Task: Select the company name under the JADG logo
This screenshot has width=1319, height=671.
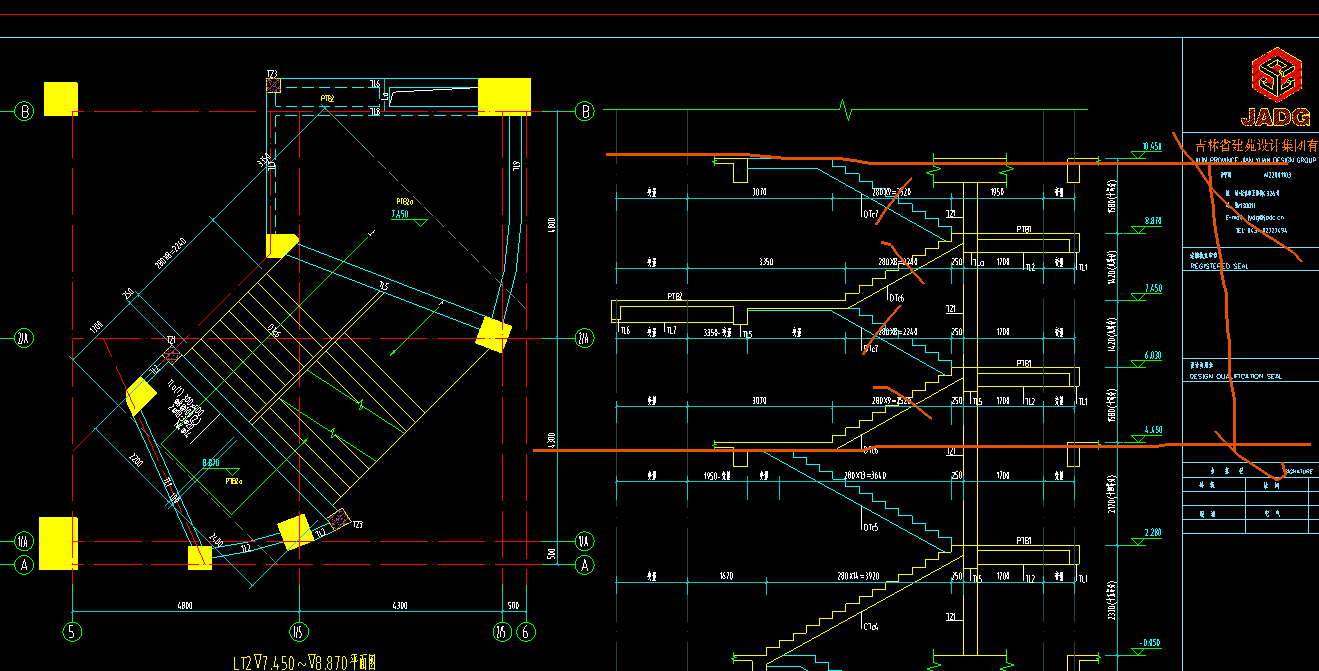Action: (1257, 146)
